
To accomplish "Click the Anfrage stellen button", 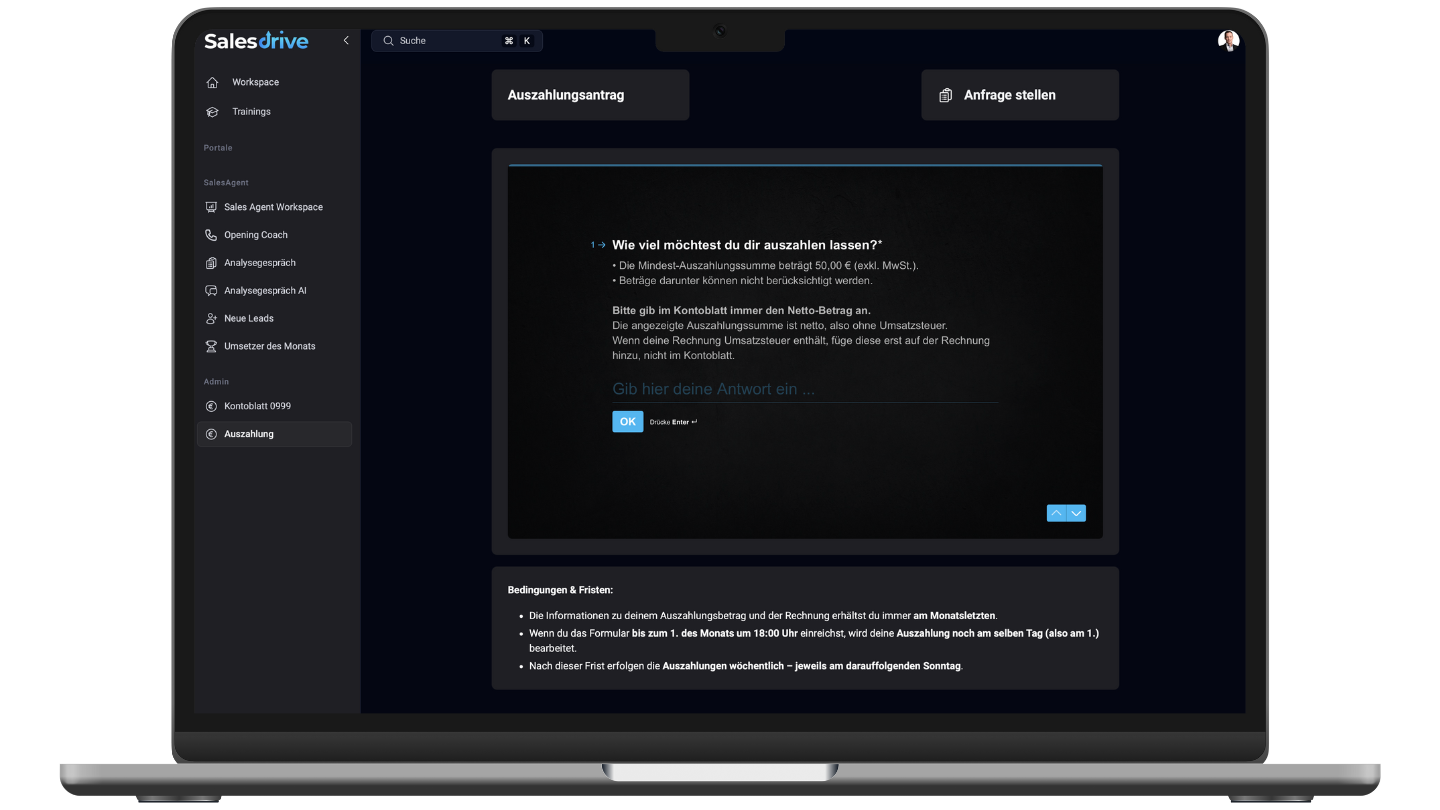I will [x=1019, y=95].
